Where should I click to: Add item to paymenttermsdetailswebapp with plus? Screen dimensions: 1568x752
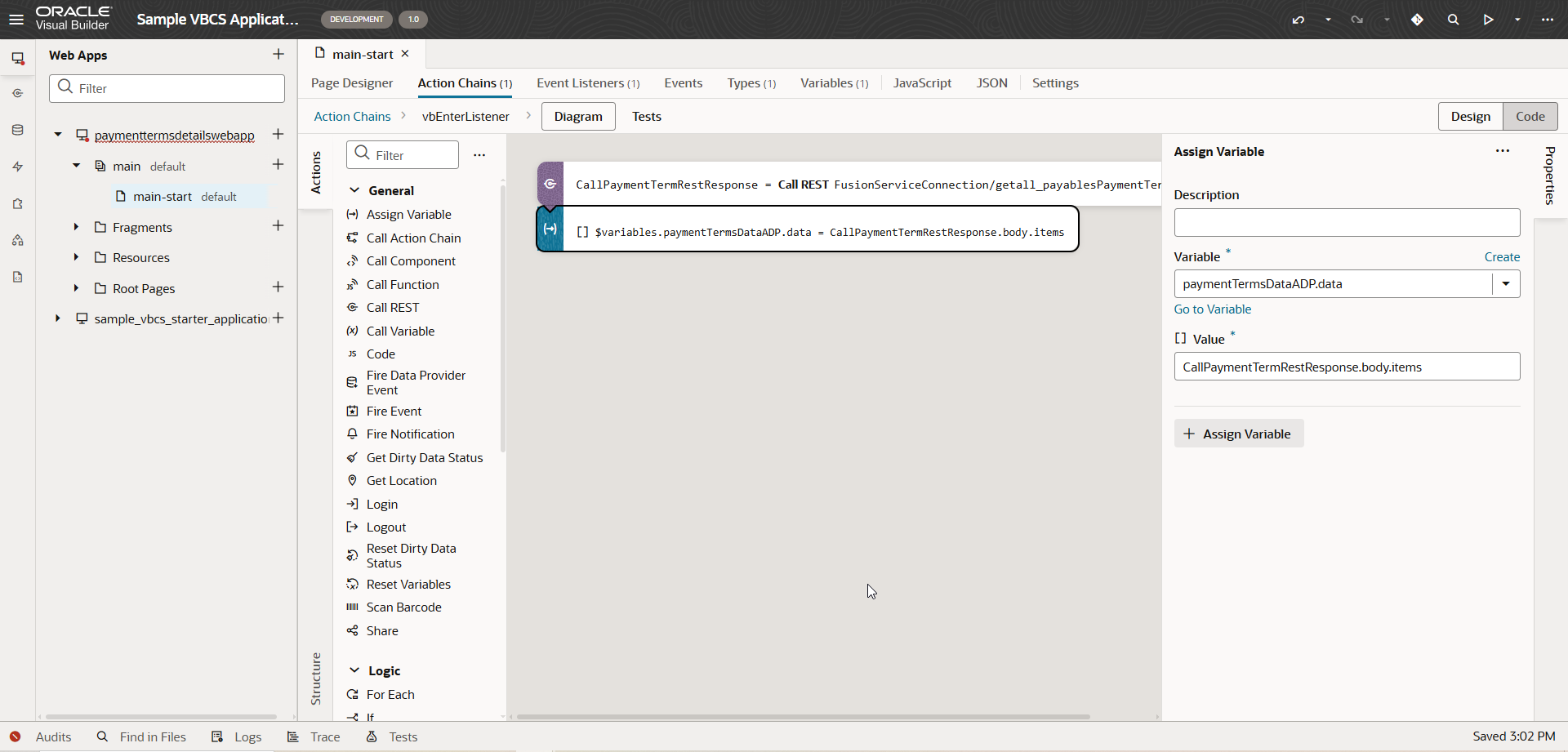pyautogui.click(x=278, y=134)
